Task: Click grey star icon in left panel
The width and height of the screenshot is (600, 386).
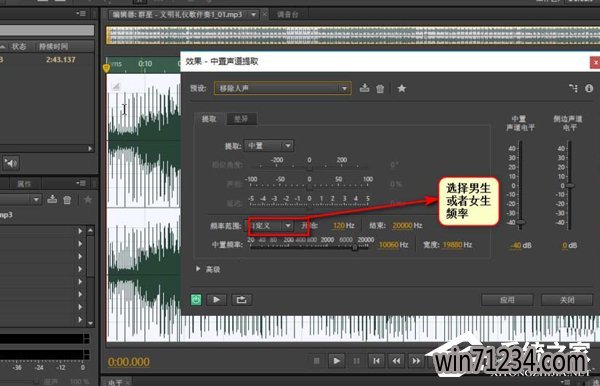Action: (x=88, y=199)
